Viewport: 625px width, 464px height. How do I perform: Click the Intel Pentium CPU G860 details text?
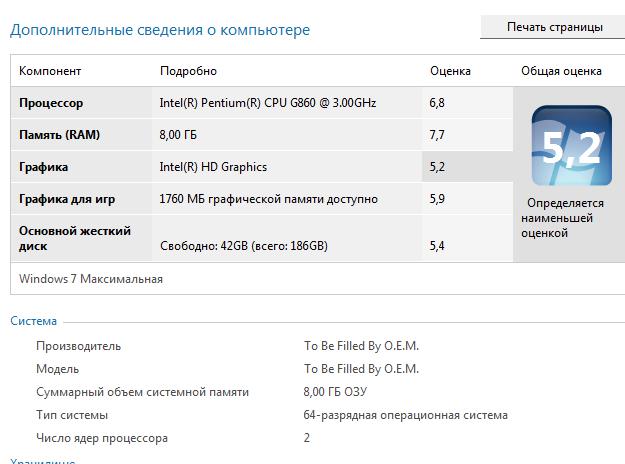point(267,103)
